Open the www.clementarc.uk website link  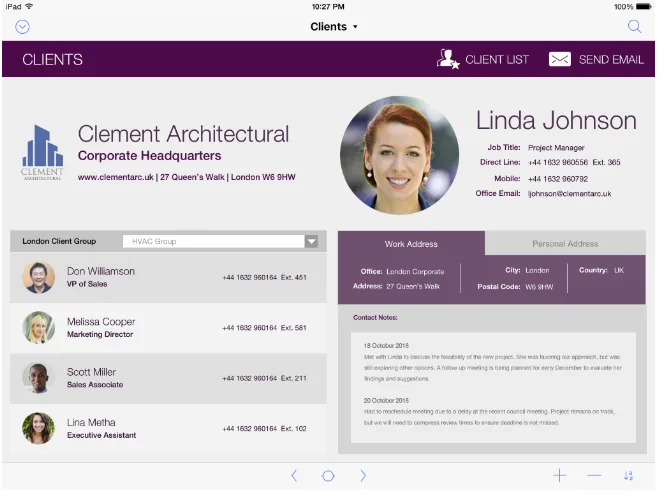click(x=116, y=177)
